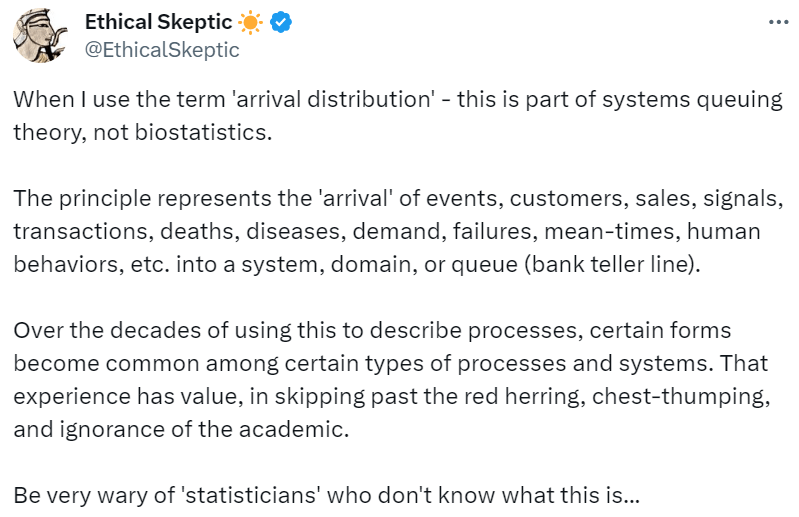The width and height of the screenshot is (799, 517).
Task: Click the text 'The principle represents'
Action: (x=122, y=198)
